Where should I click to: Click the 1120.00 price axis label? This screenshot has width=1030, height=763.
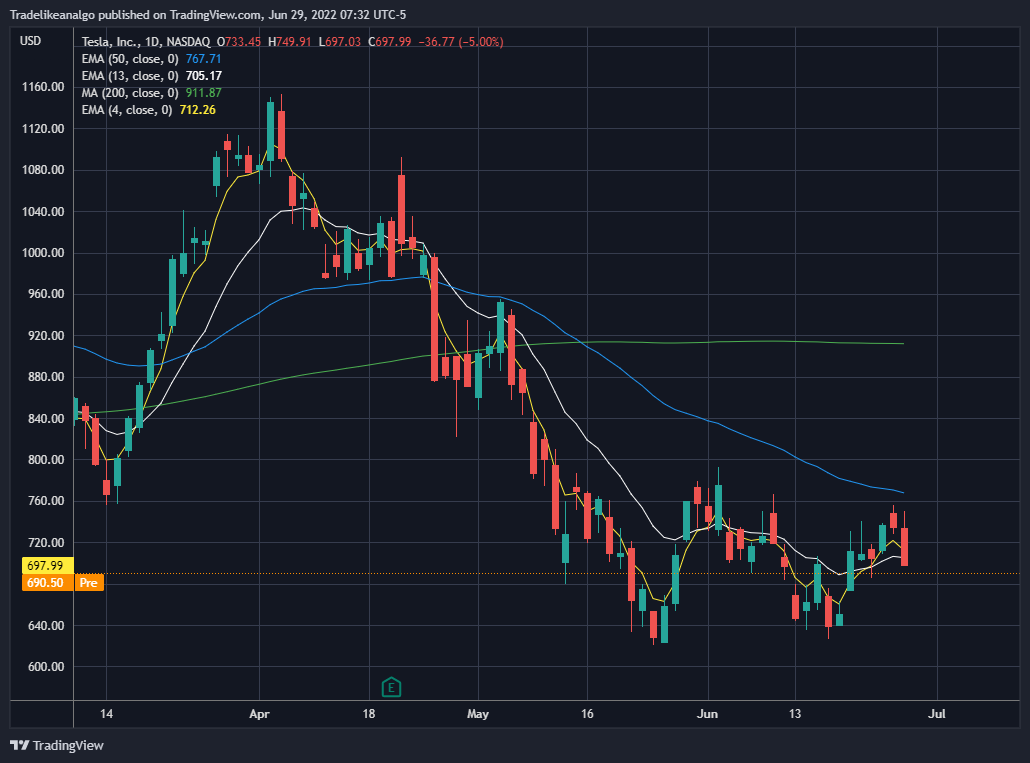click(x=43, y=129)
